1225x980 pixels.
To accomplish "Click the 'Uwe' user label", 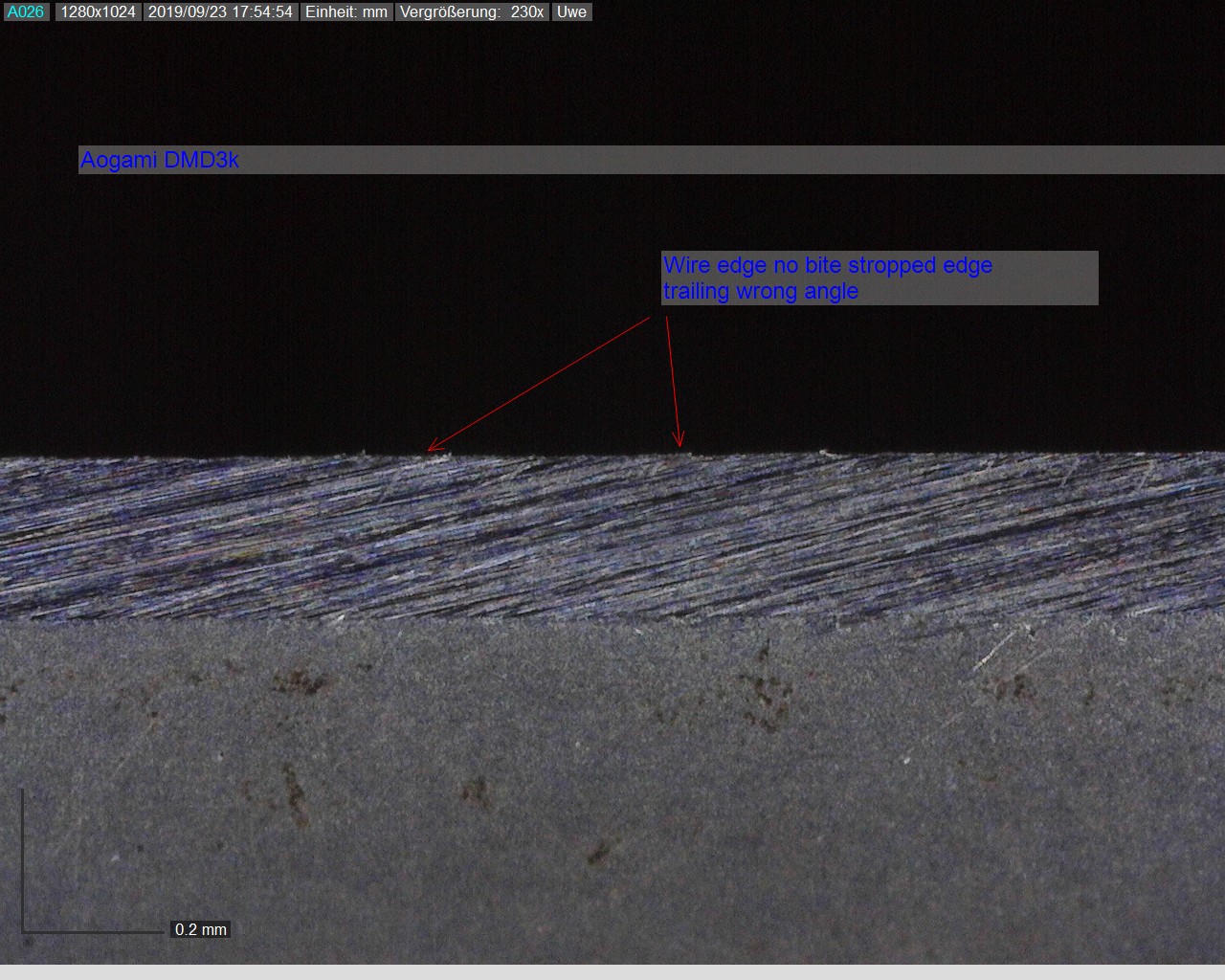I will pyautogui.click(x=571, y=12).
